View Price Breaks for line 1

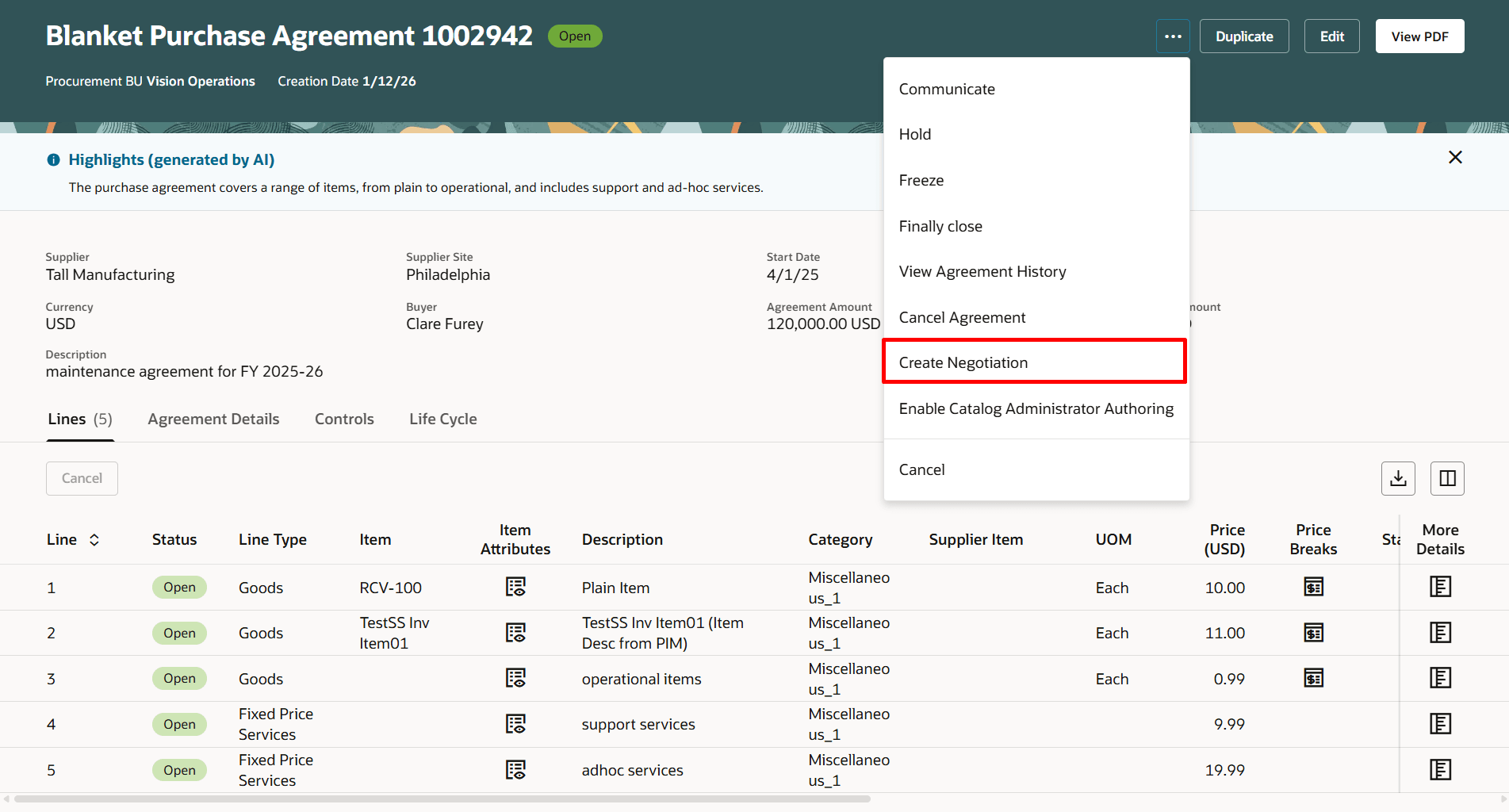(1313, 587)
